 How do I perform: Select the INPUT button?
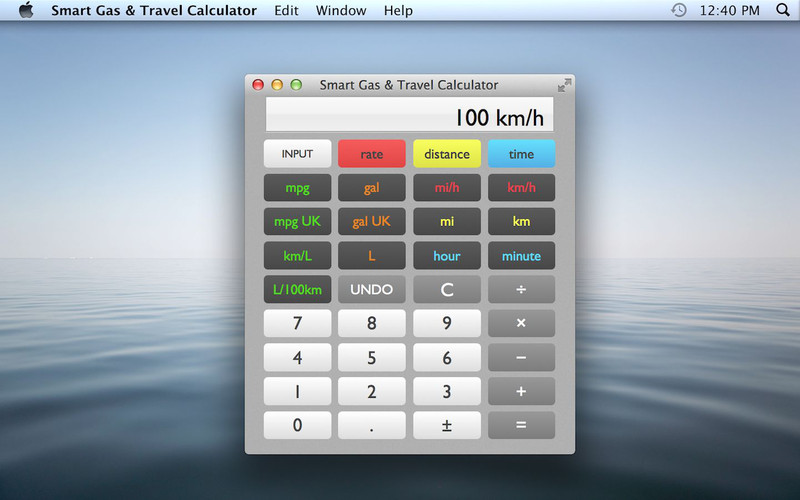click(297, 154)
